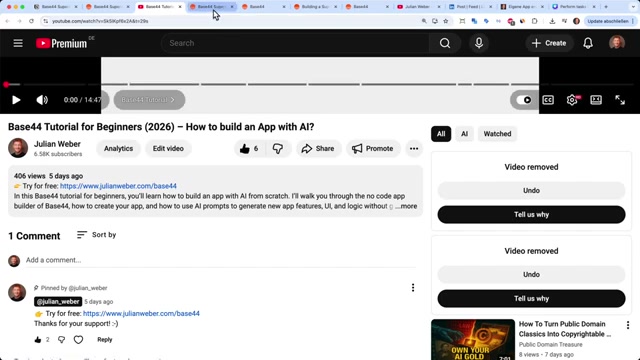This screenshot has height=360, width=640.
Task: Open the YouTube hamburger guide menu
Action: [x=18, y=43]
